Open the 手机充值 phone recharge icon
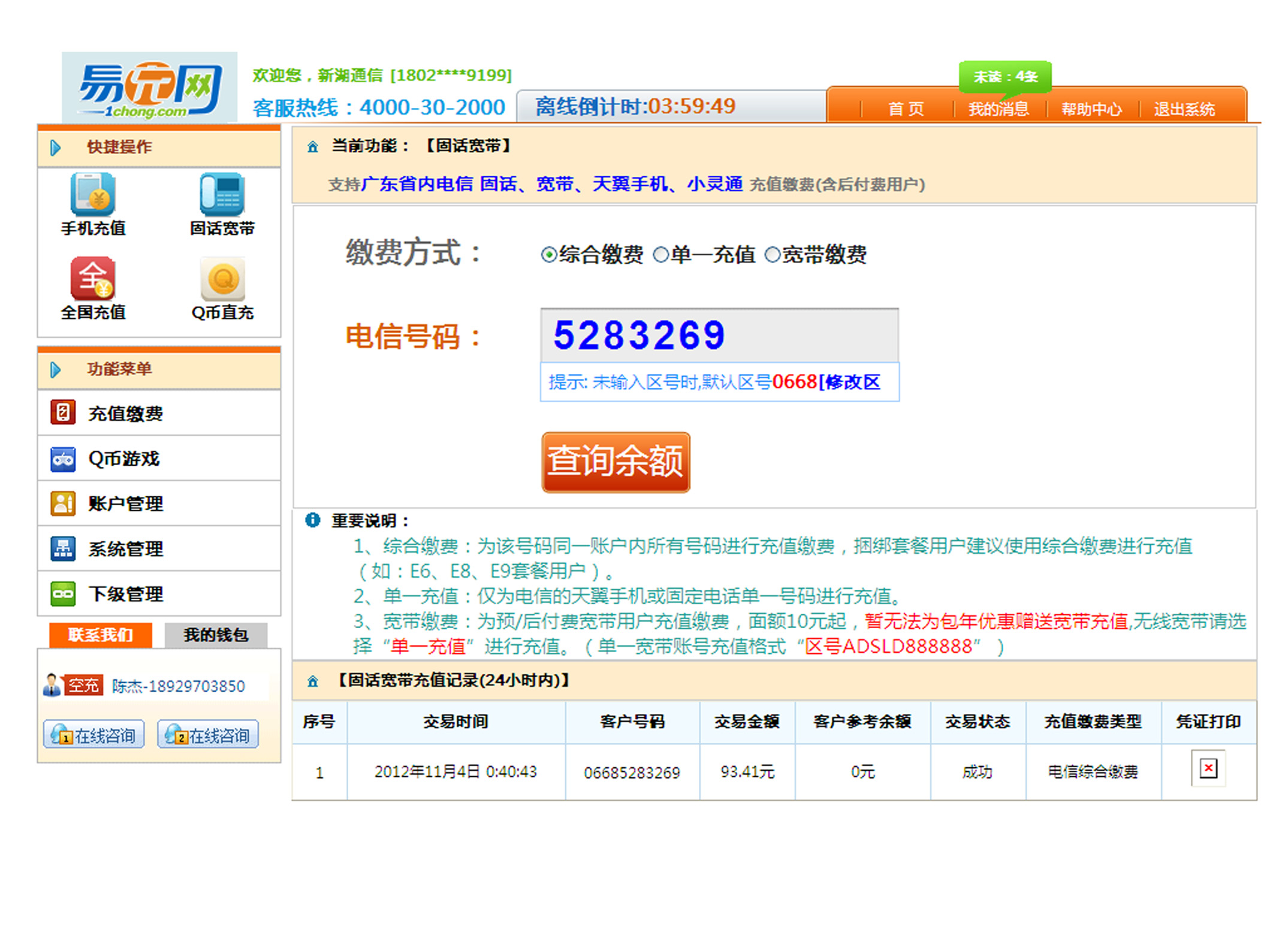Image resolution: width=1288 pixels, height=947 pixels. [x=93, y=195]
